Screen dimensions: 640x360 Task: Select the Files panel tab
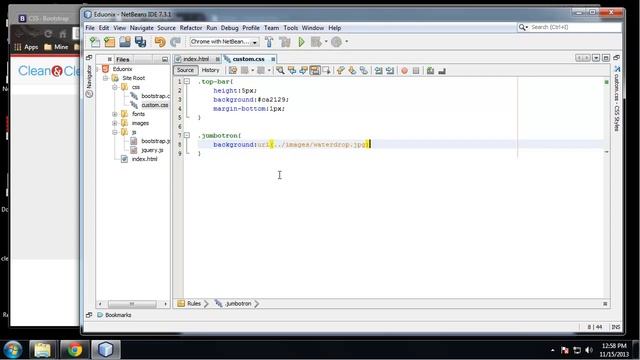point(122,59)
